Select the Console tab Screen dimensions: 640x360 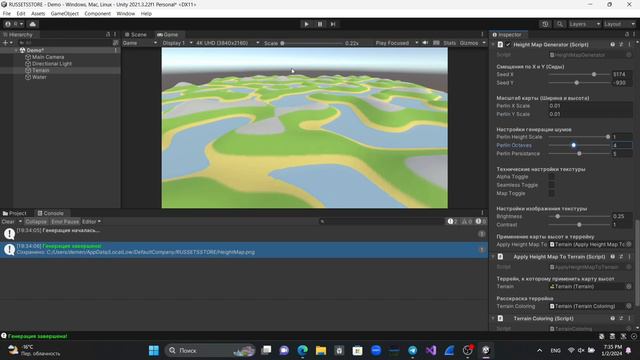(x=51, y=213)
